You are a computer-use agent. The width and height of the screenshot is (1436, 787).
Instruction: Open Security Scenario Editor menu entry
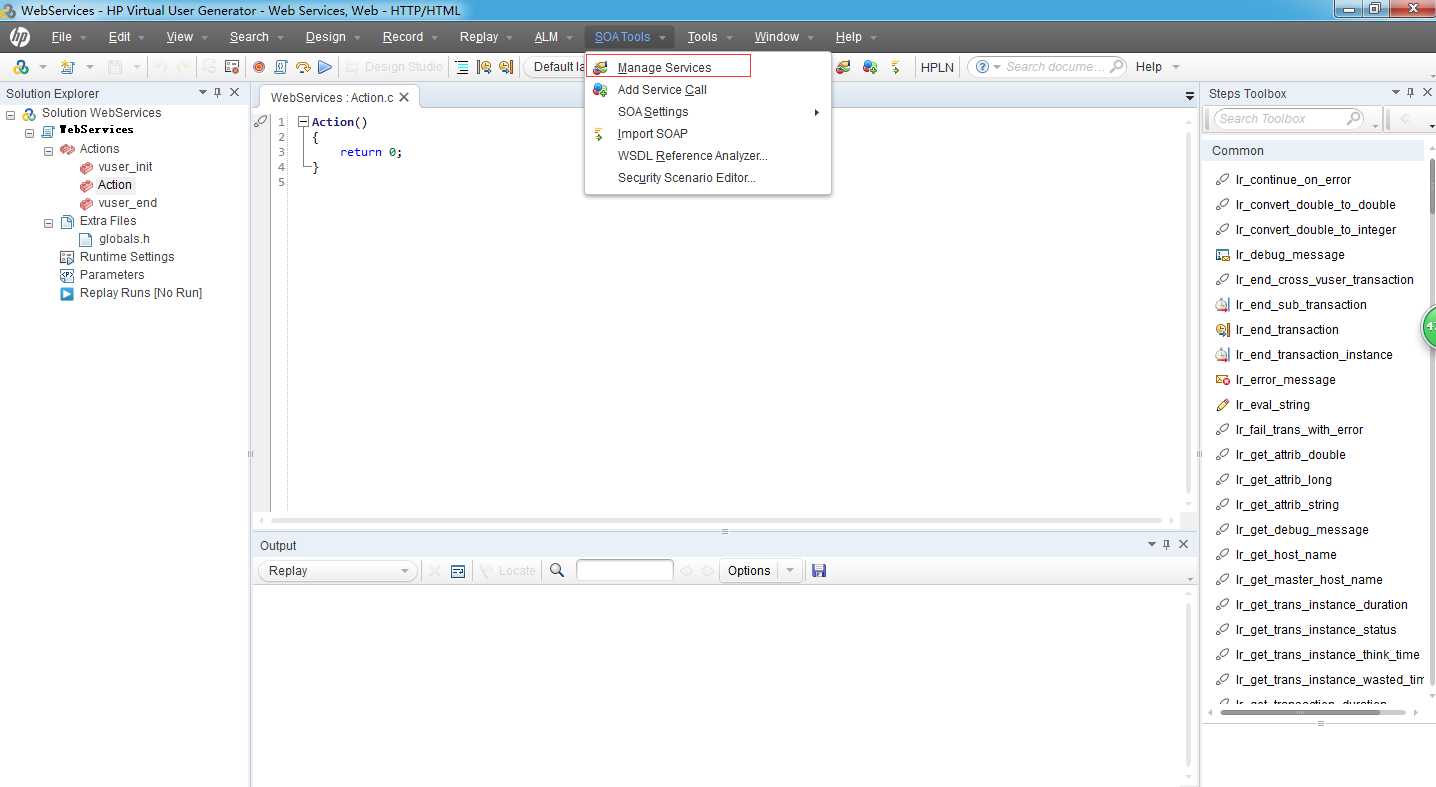point(686,178)
